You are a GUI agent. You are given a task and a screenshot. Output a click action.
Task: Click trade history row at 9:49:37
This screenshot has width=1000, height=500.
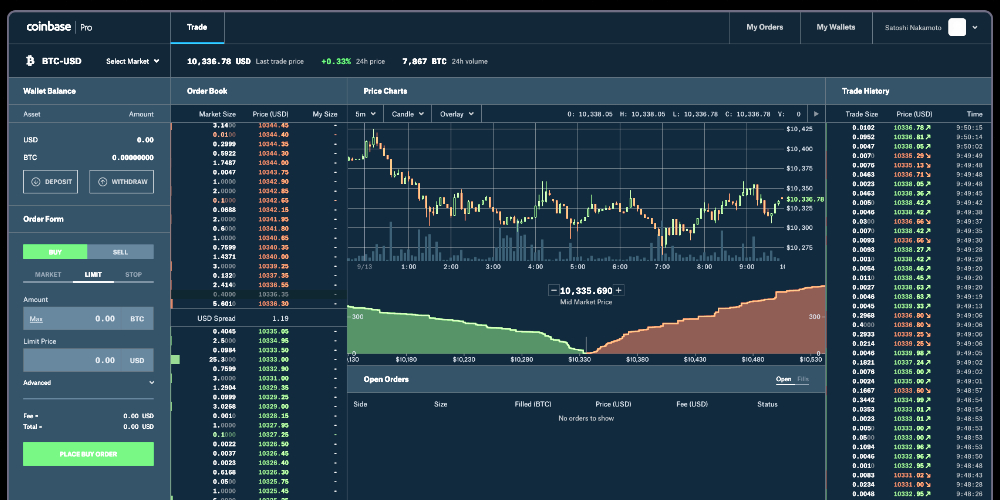coord(911,221)
